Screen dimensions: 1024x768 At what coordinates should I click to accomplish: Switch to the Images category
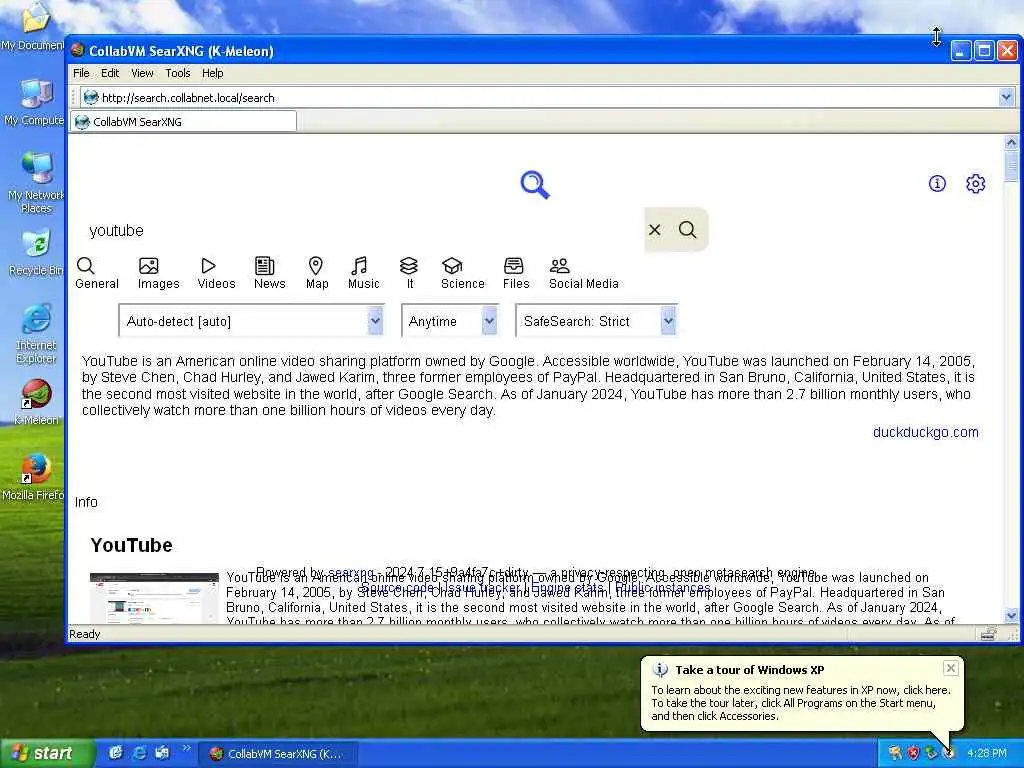click(158, 273)
